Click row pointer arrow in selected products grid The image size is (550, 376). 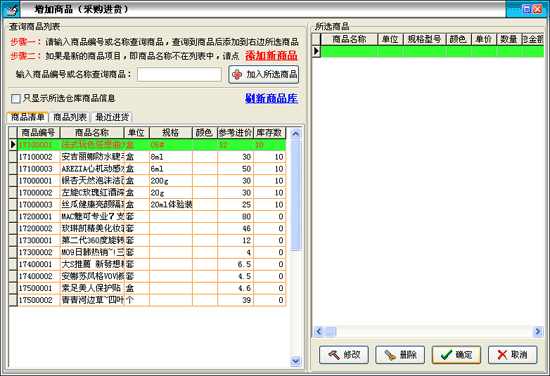pos(316,51)
